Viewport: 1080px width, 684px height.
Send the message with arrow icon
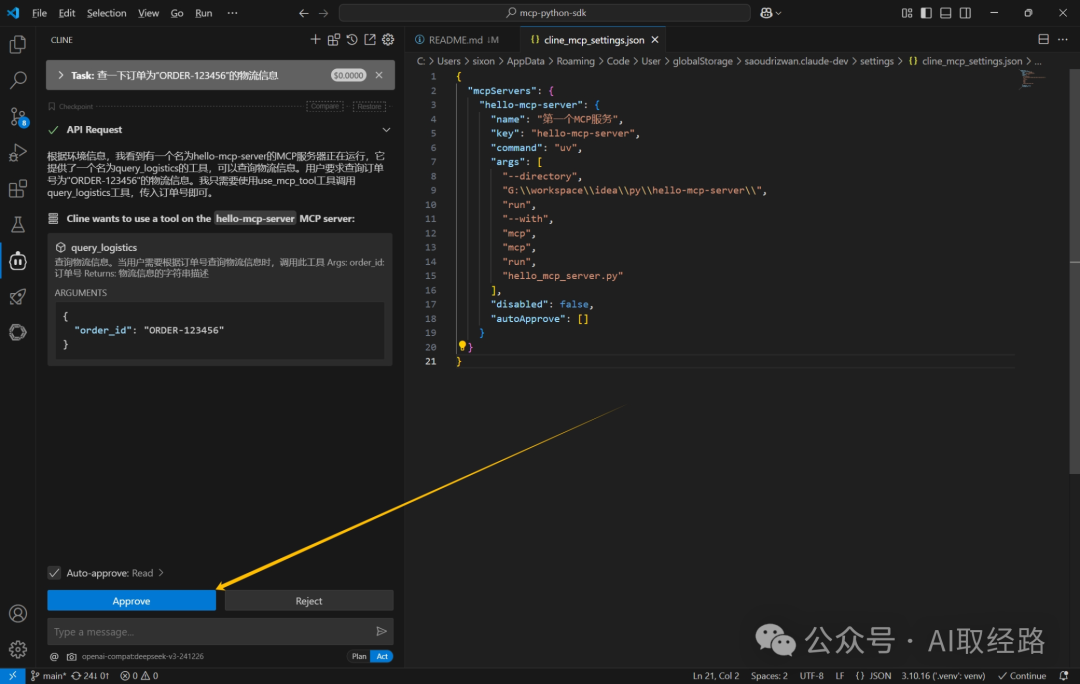coord(381,631)
